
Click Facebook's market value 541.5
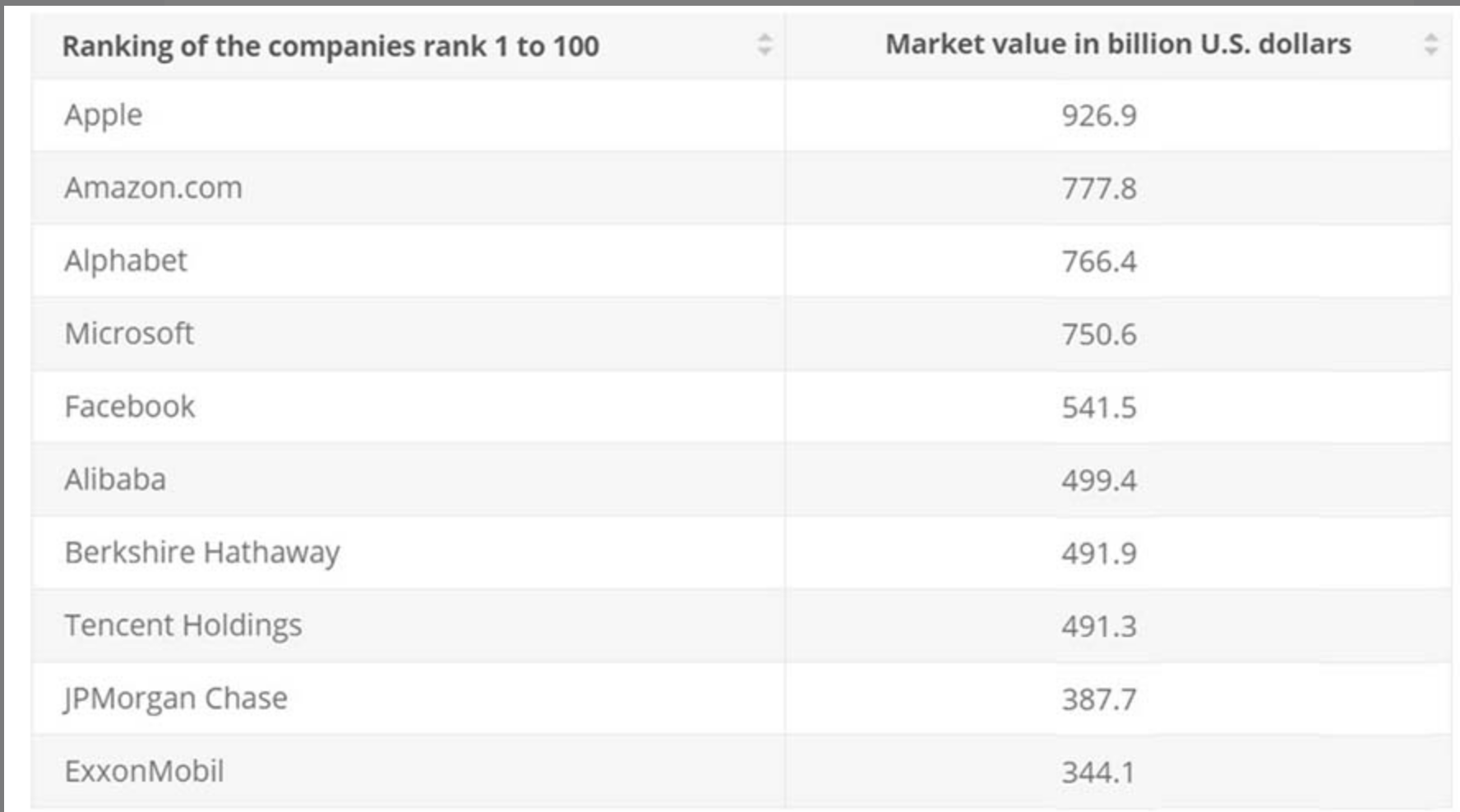click(1098, 408)
